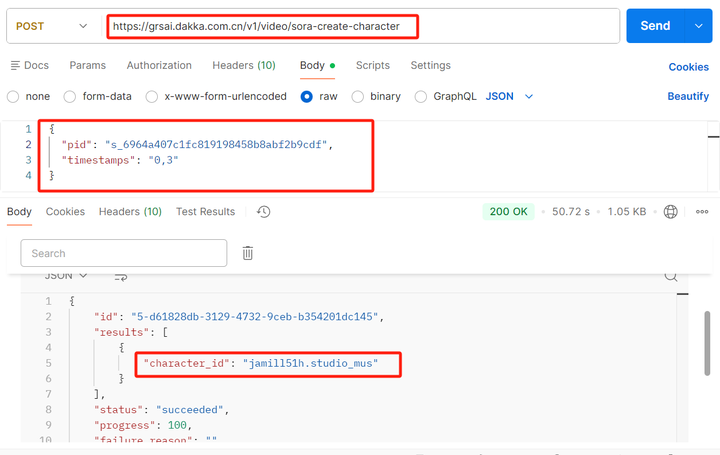Viewport: 720px width, 455px height.
Task: Click the progress value 100
Action: click(x=177, y=425)
